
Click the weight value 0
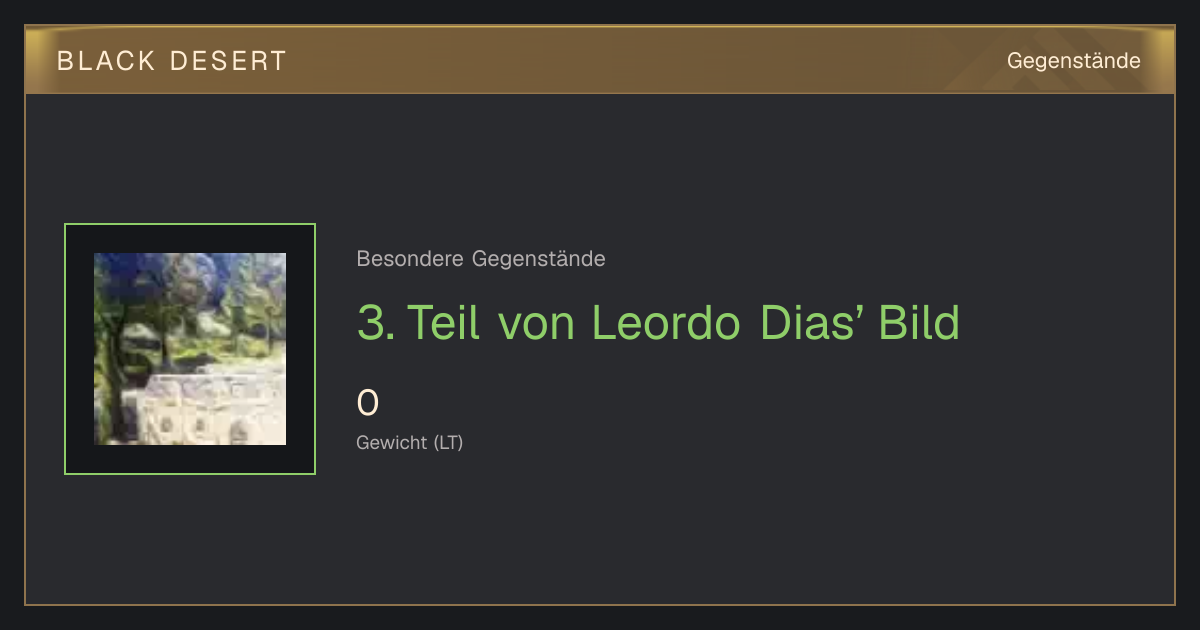(368, 403)
